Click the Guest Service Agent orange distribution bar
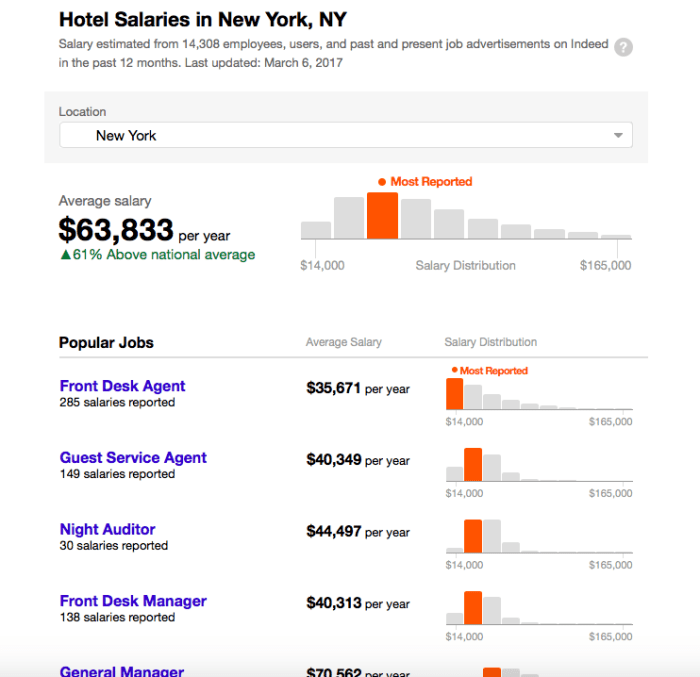This screenshot has width=700, height=677. click(473, 465)
